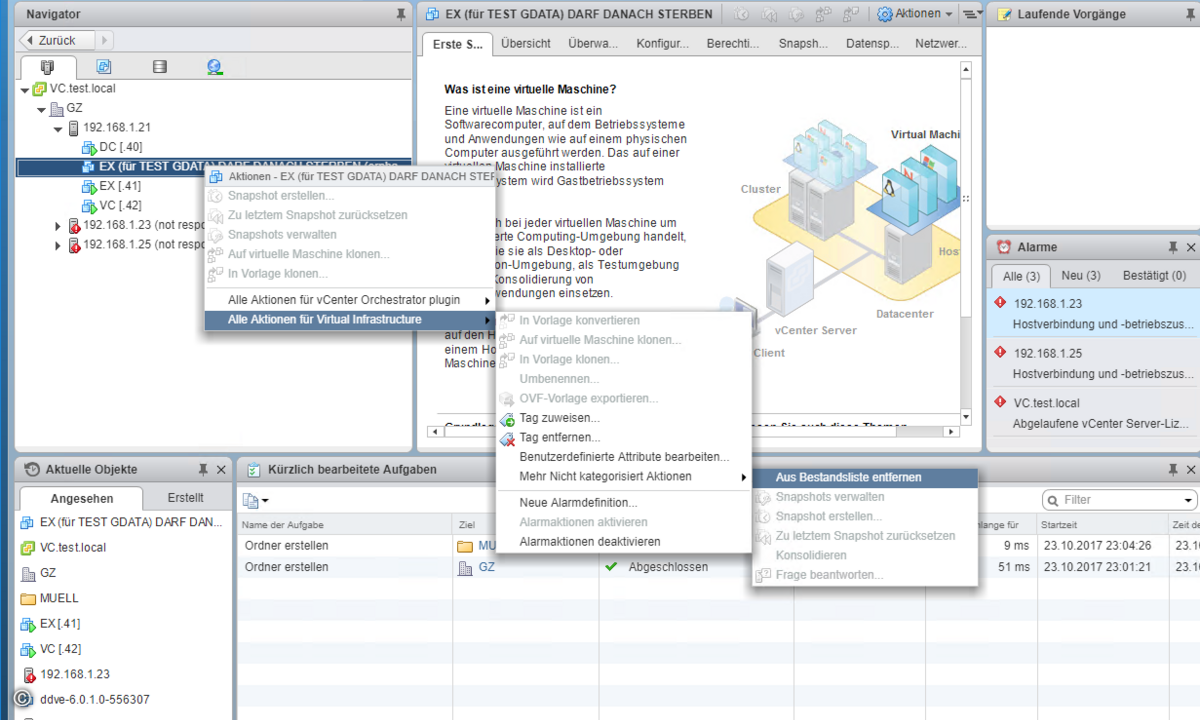Open the Storage view icon in Navigator
Viewport: 1200px width, 720px height.
pos(160,67)
